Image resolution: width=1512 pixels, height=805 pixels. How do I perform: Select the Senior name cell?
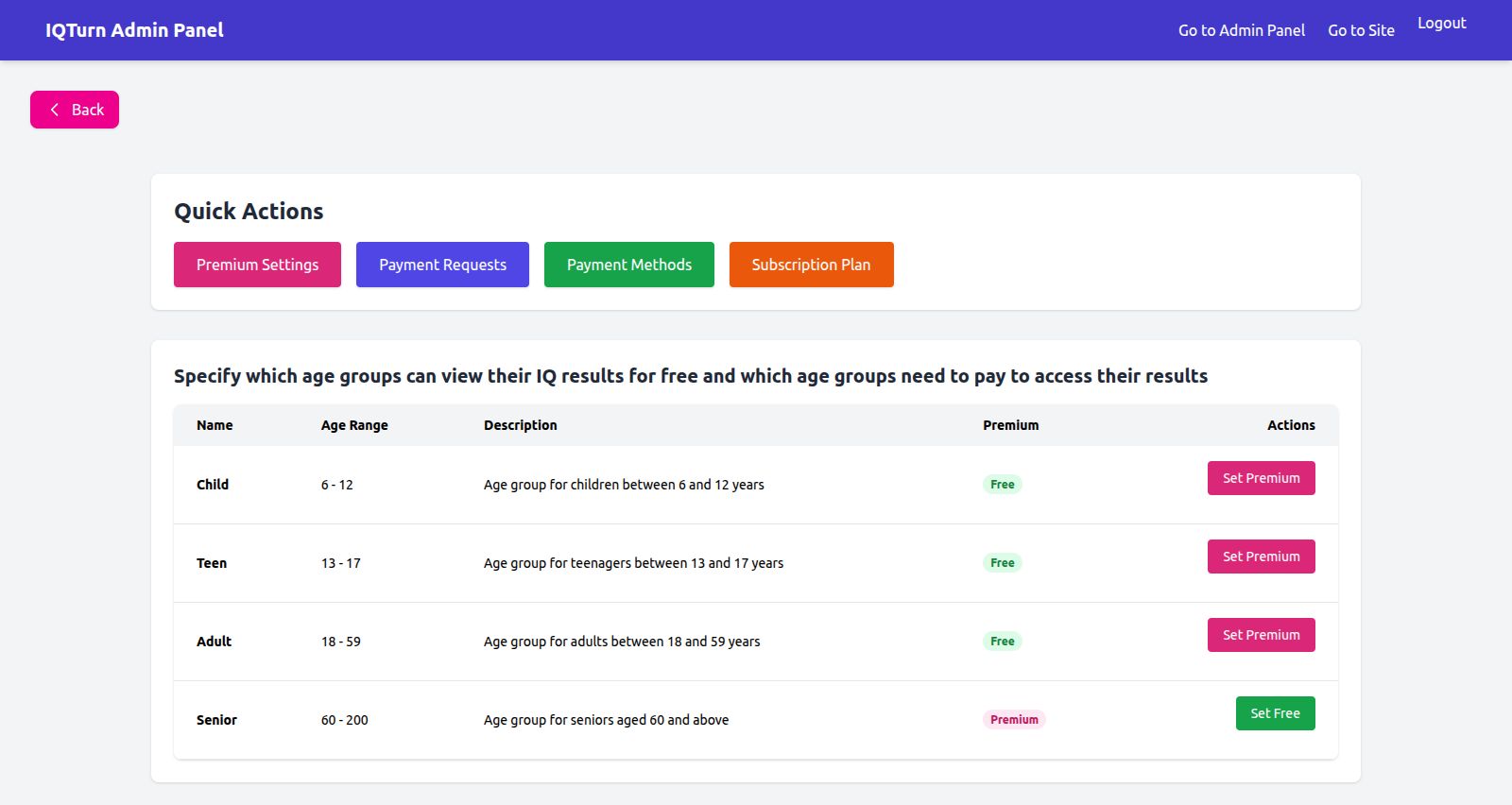point(216,720)
